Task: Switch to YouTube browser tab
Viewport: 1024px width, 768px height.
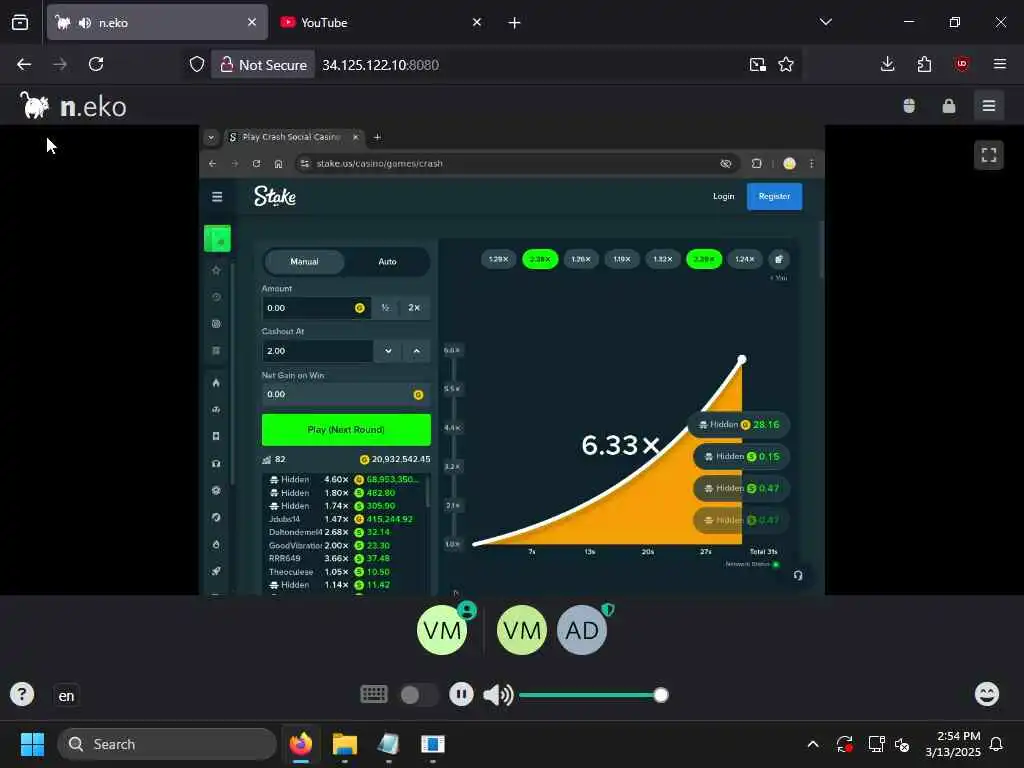Action: click(381, 22)
